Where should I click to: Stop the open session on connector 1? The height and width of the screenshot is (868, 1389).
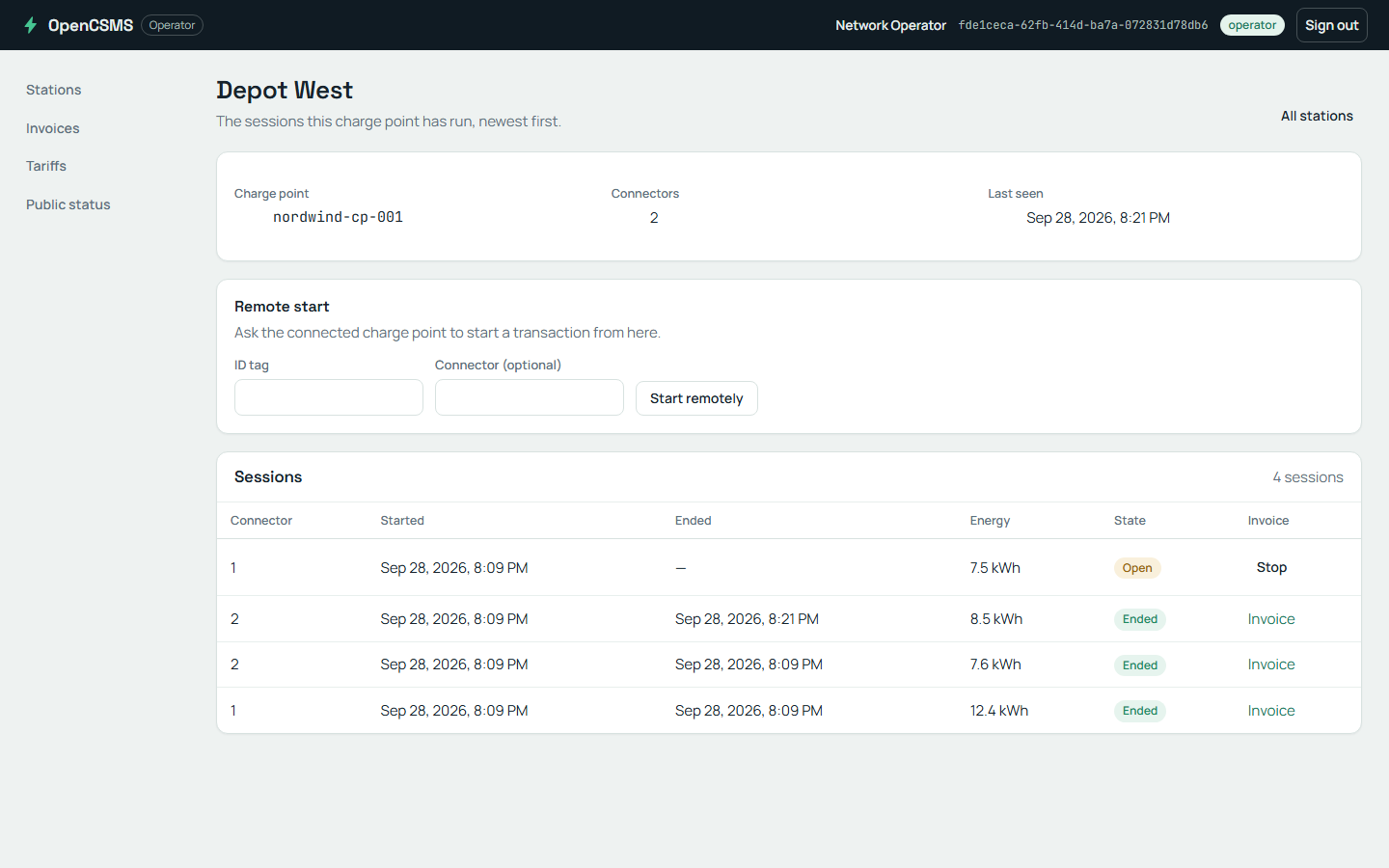(1271, 567)
